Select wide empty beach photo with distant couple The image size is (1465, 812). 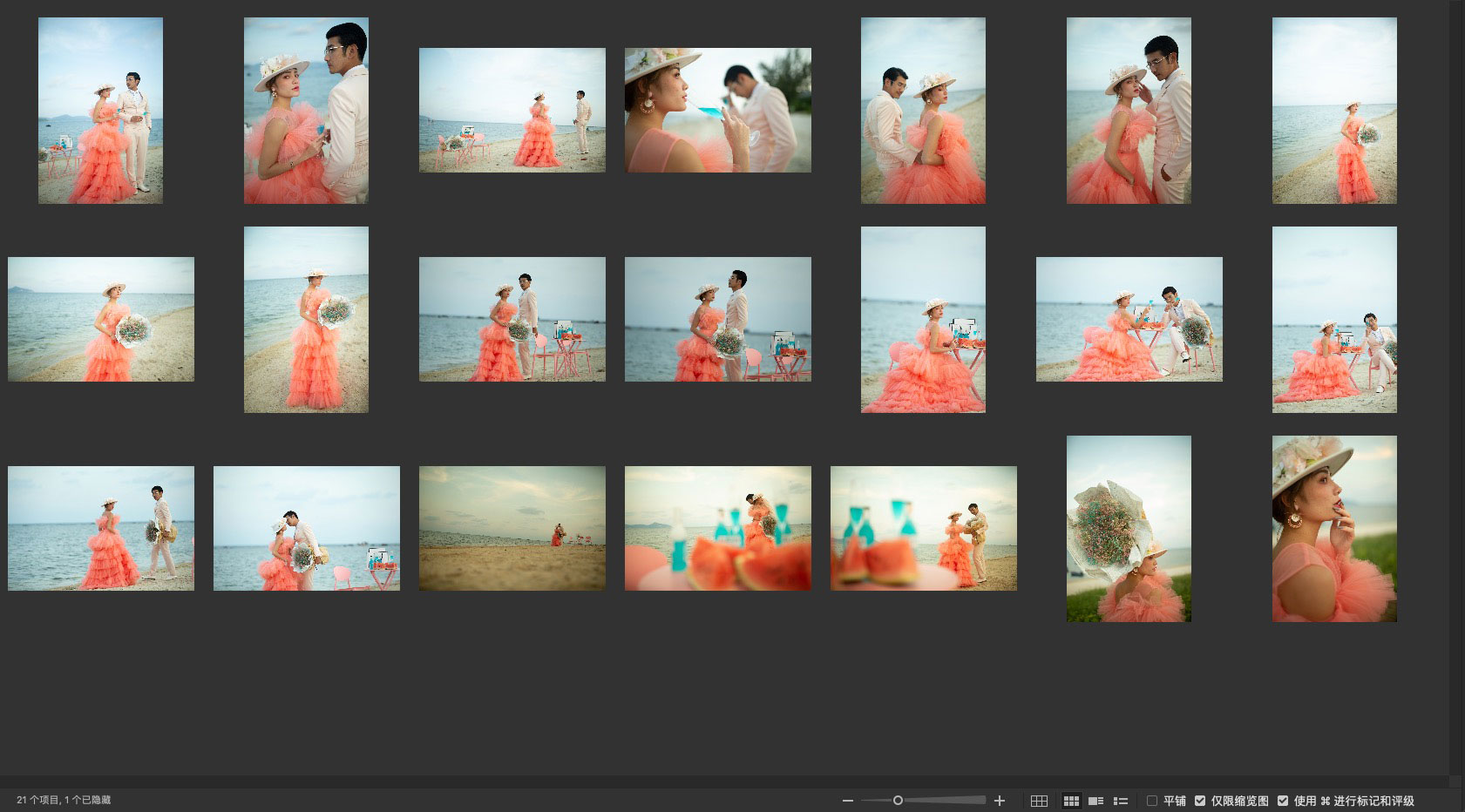(512, 528)
